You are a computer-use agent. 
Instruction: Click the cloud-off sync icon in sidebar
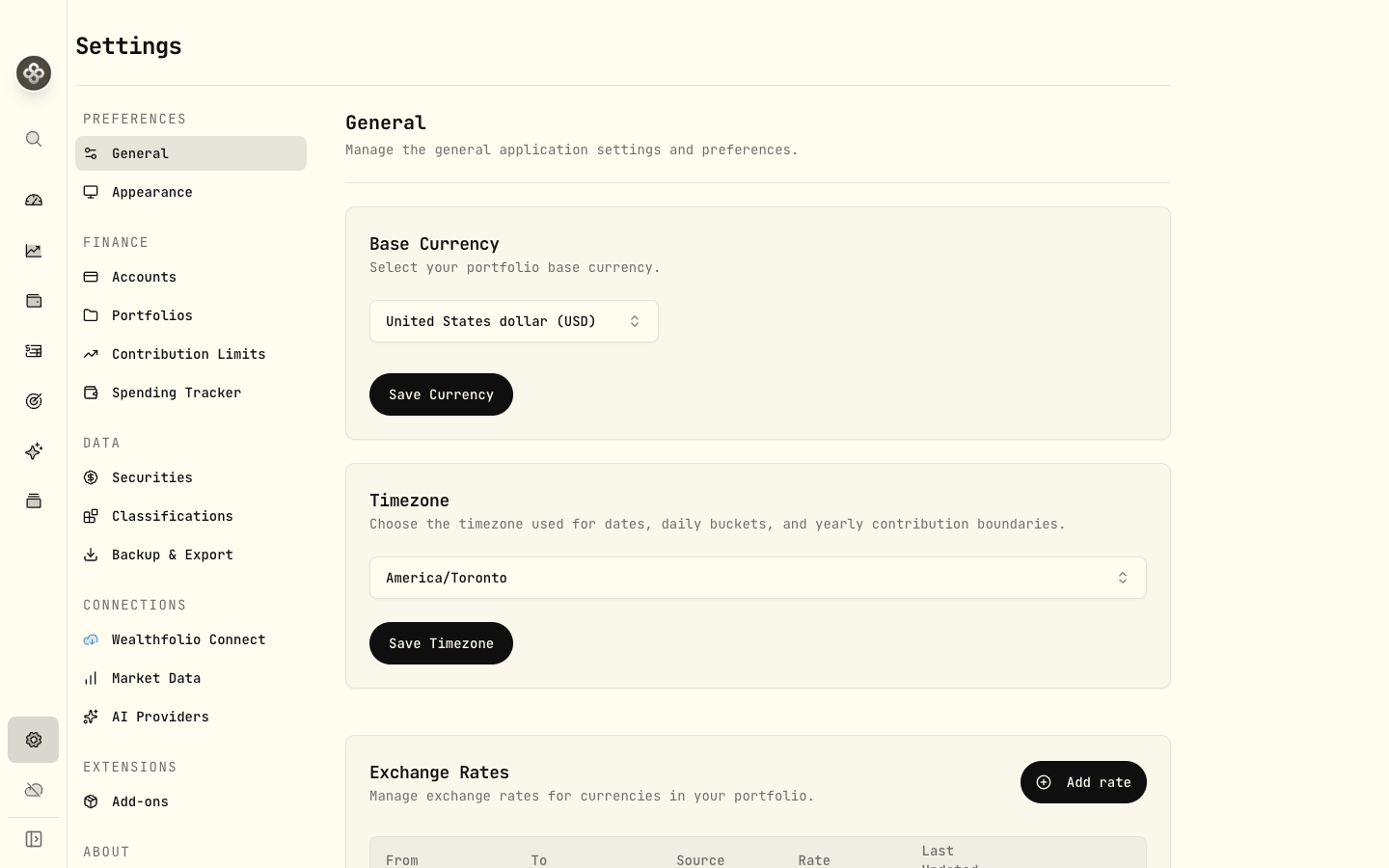pyautogui.click(x=34, y=790)
